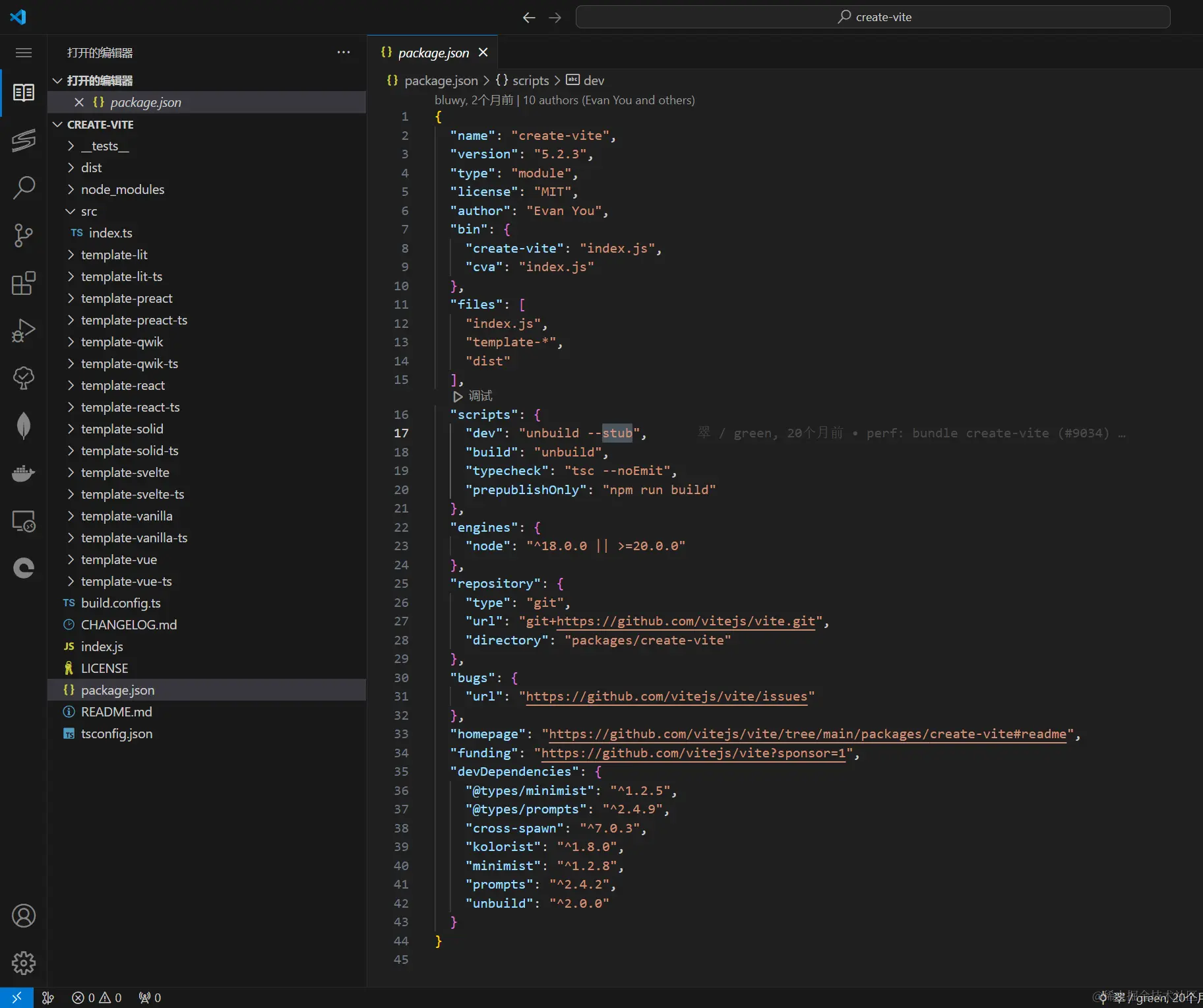1203x1008 pixels.
Task: Open the Search view in activity bar
Action: [24, 187]
